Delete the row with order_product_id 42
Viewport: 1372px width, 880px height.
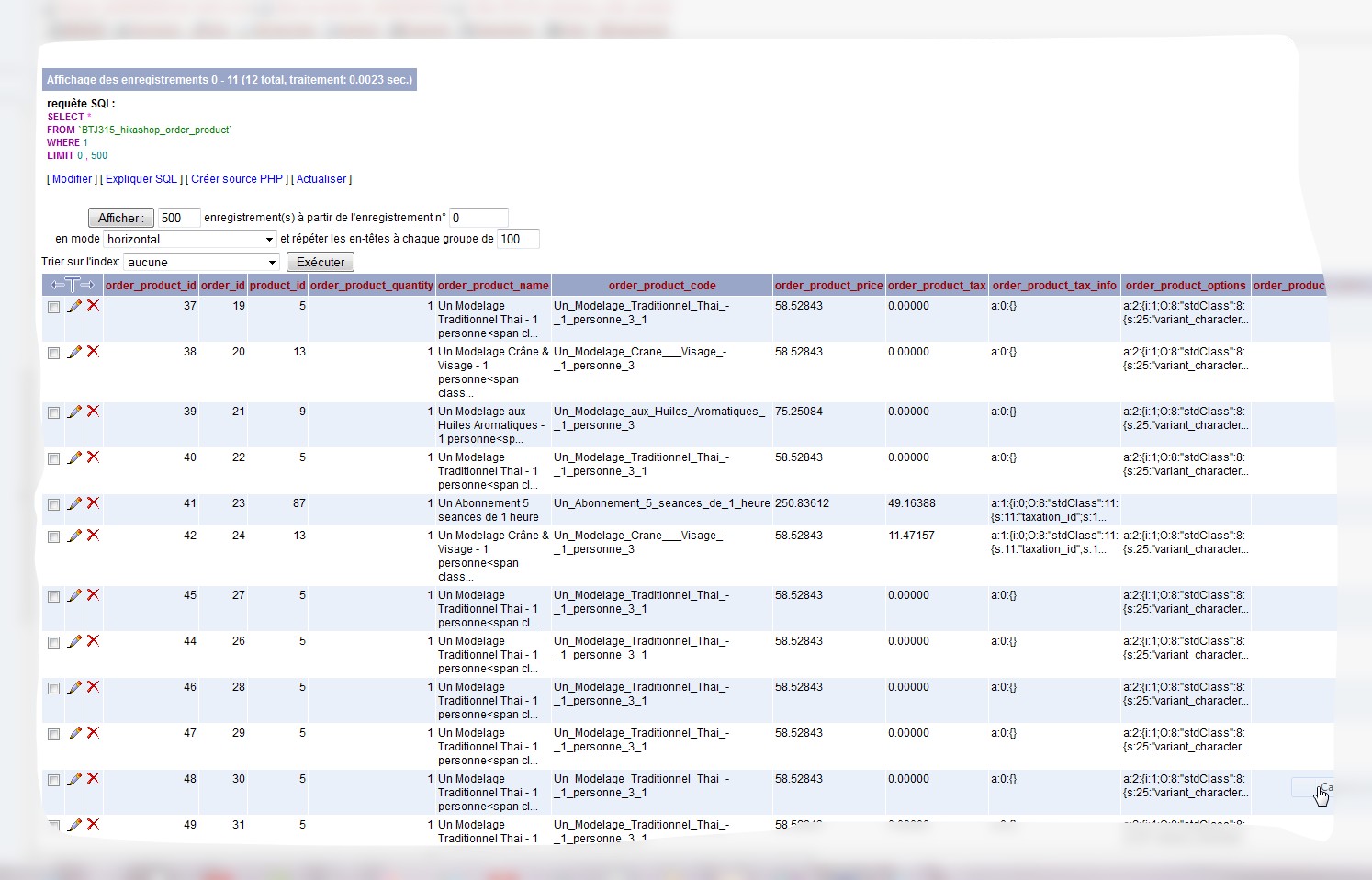click(93, 536)
